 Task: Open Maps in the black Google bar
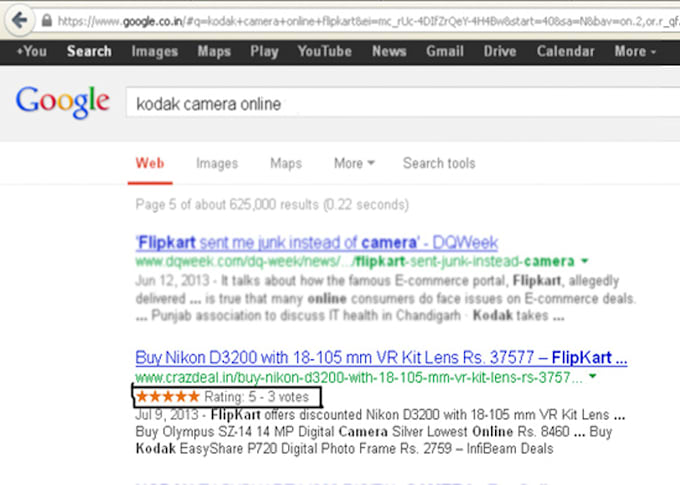point(214,51)
